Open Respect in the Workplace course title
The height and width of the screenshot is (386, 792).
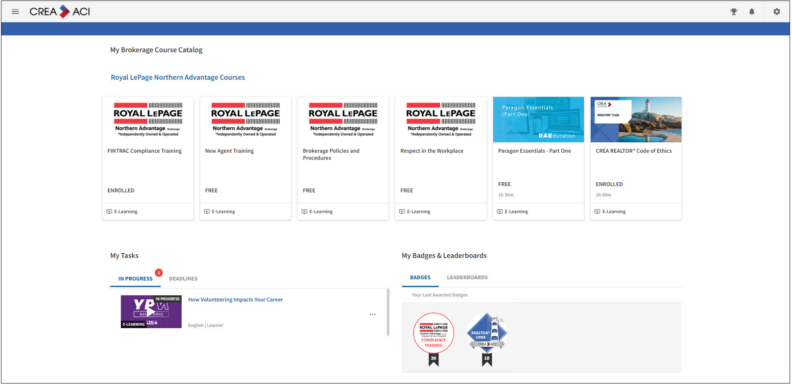click(432, 151)
